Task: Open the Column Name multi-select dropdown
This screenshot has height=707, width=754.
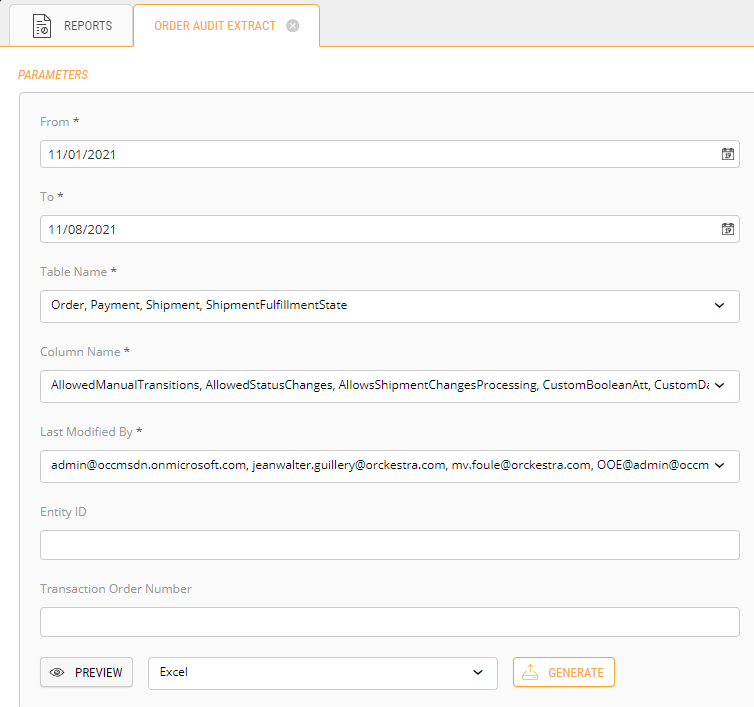Action: click(x=390, y=386)
